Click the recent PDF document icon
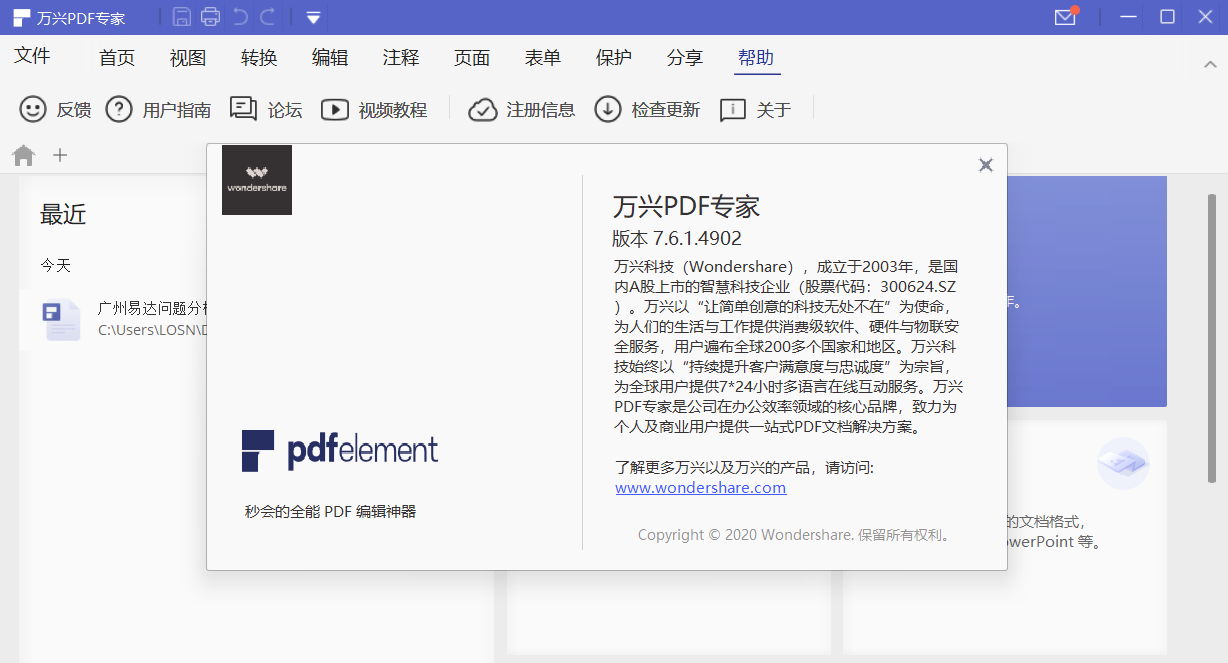 point(61,319)
